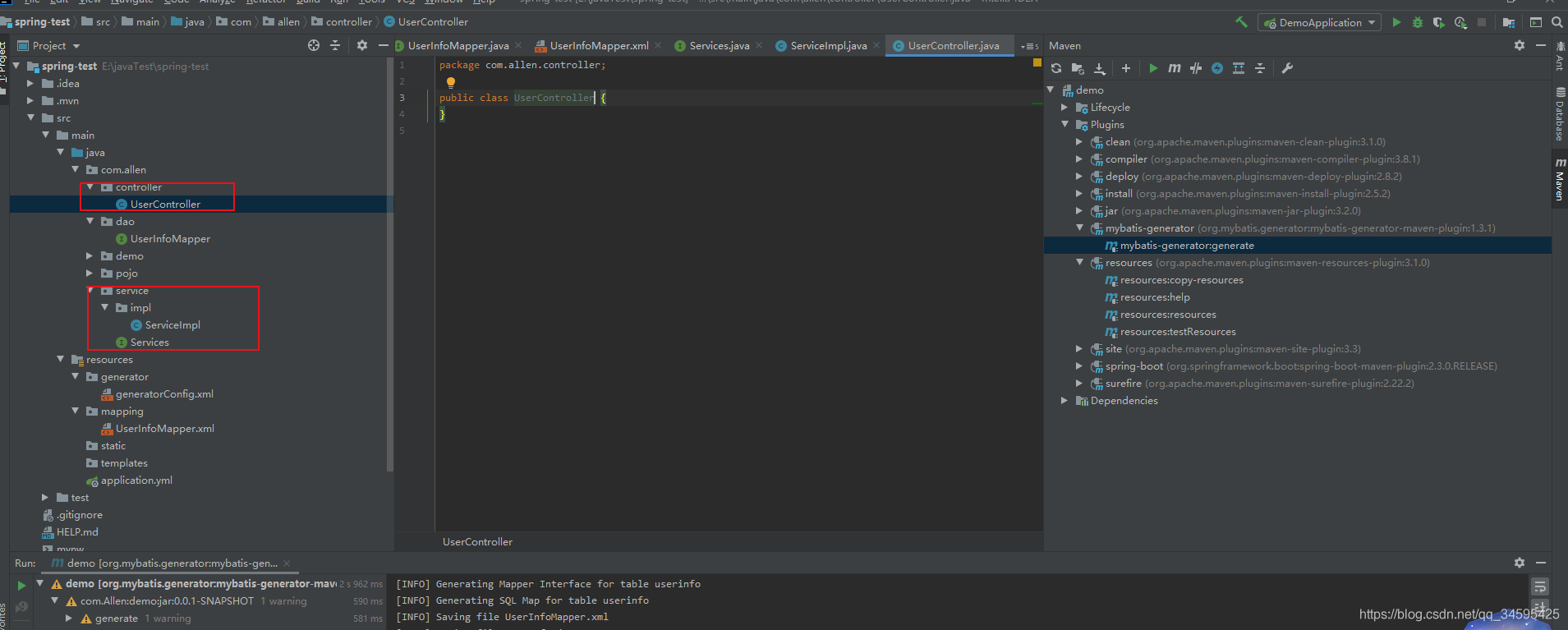Toggle Maven offline mode
Image resolution: width=1568 pixels, height=630 pixels.
click(1196, 68)
